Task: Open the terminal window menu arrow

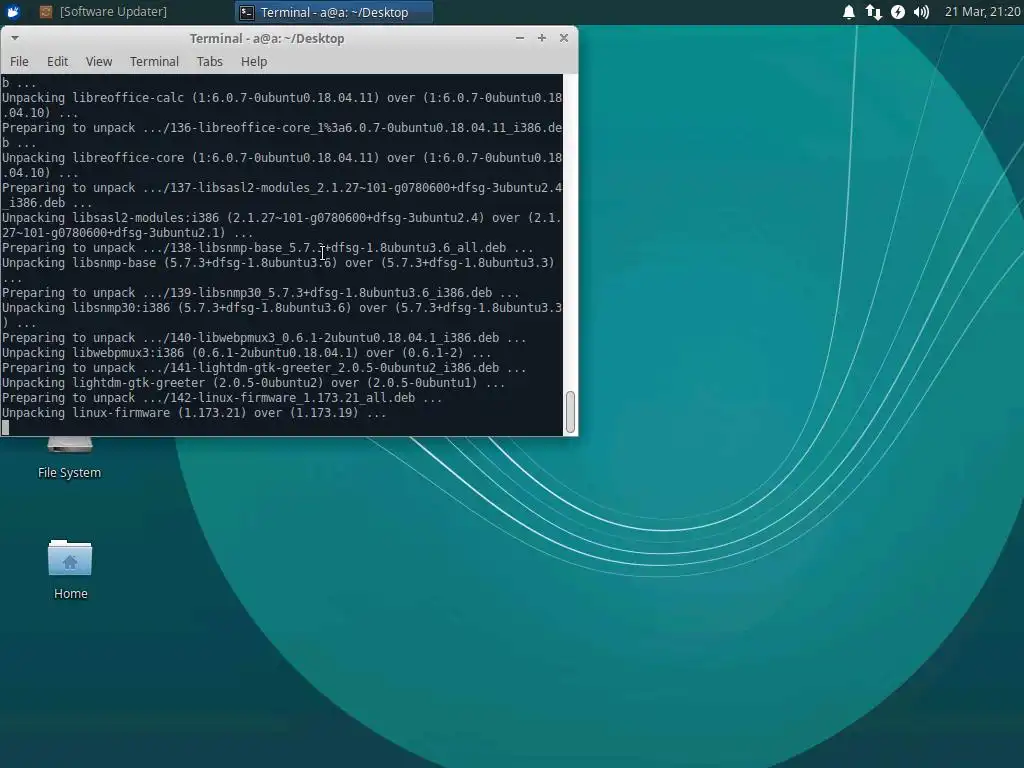Action: point(14,38)
